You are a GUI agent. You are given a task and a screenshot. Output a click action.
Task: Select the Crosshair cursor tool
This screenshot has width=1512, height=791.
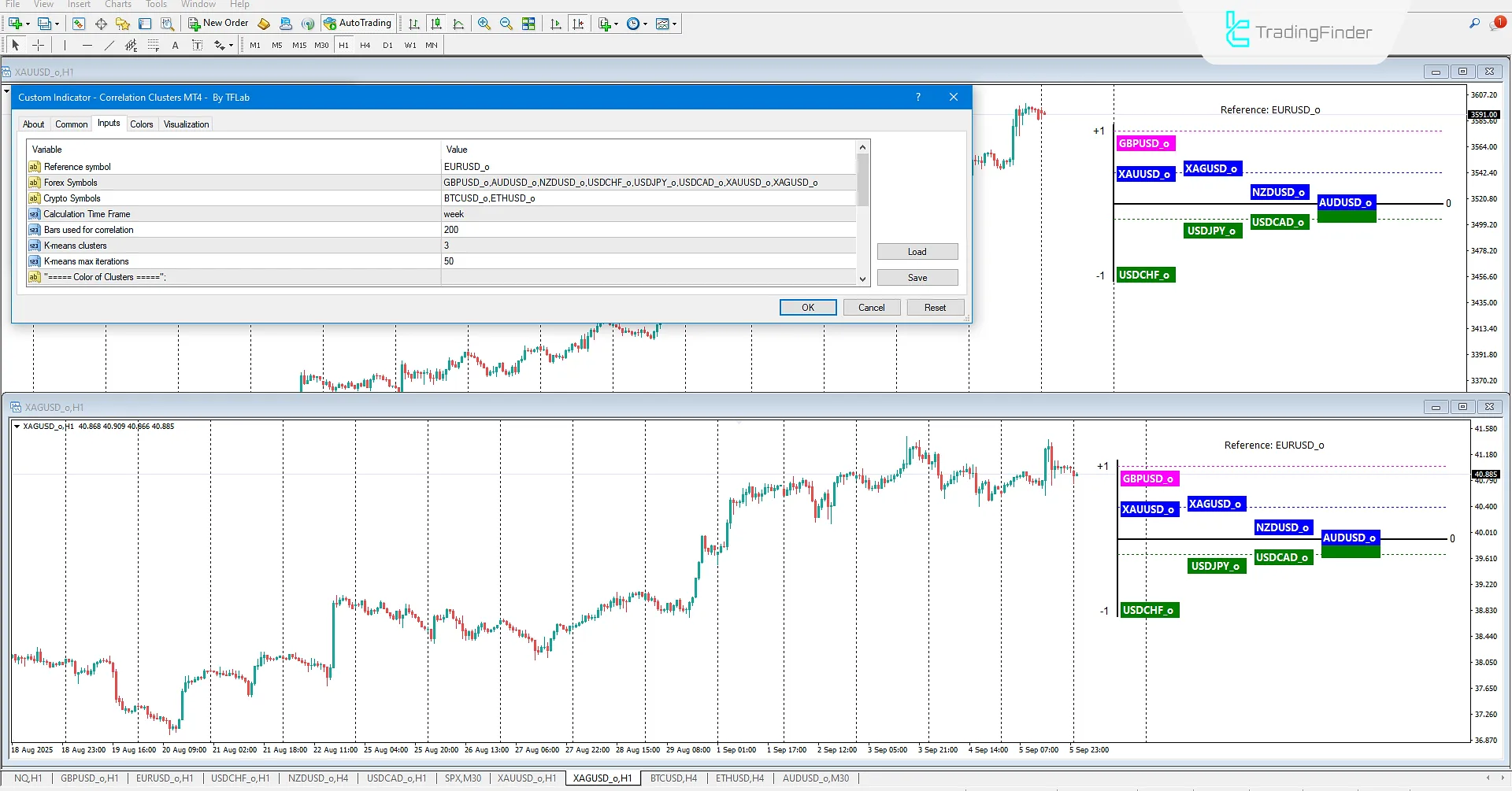(38, 45)
